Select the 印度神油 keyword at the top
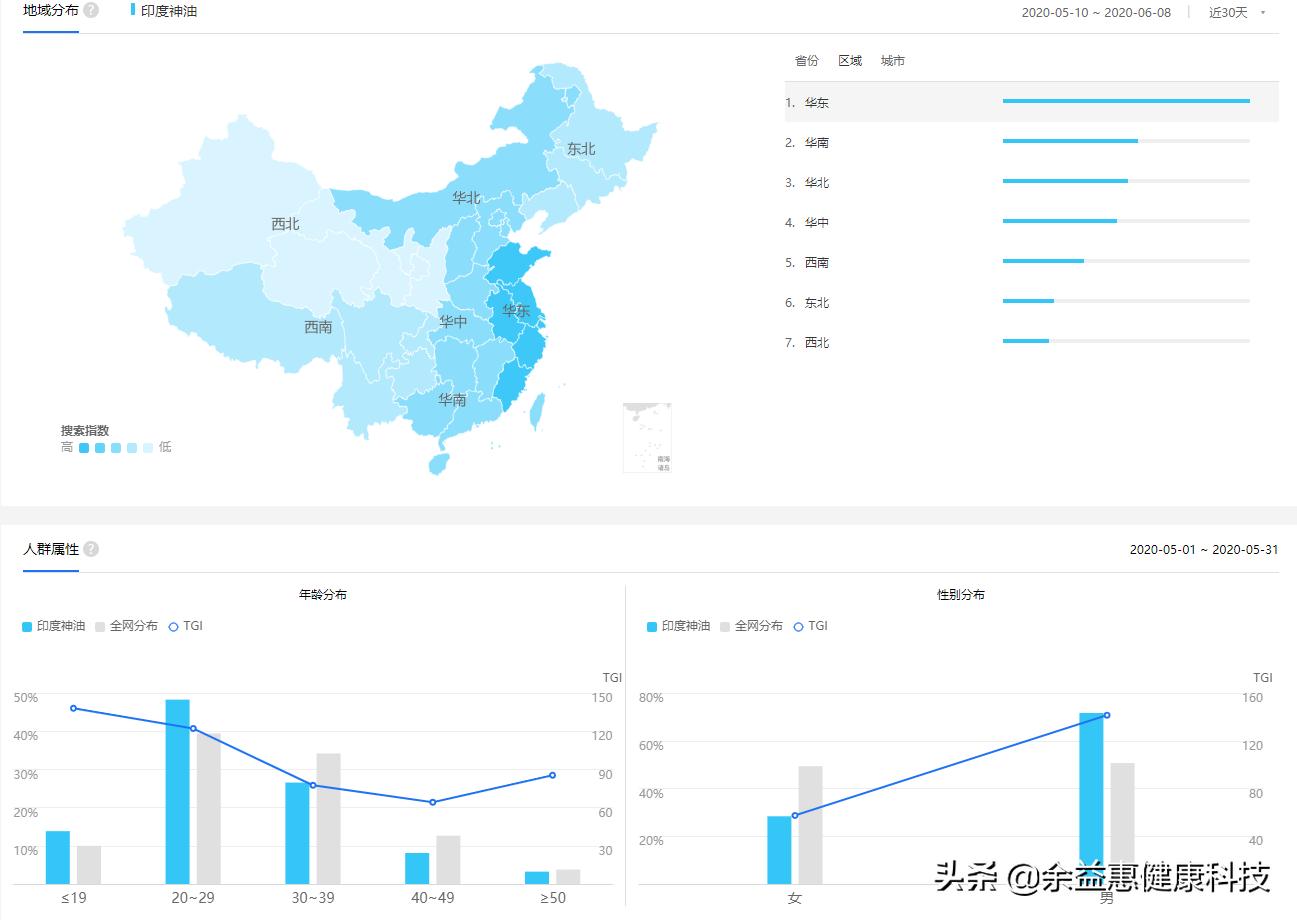 168,11
